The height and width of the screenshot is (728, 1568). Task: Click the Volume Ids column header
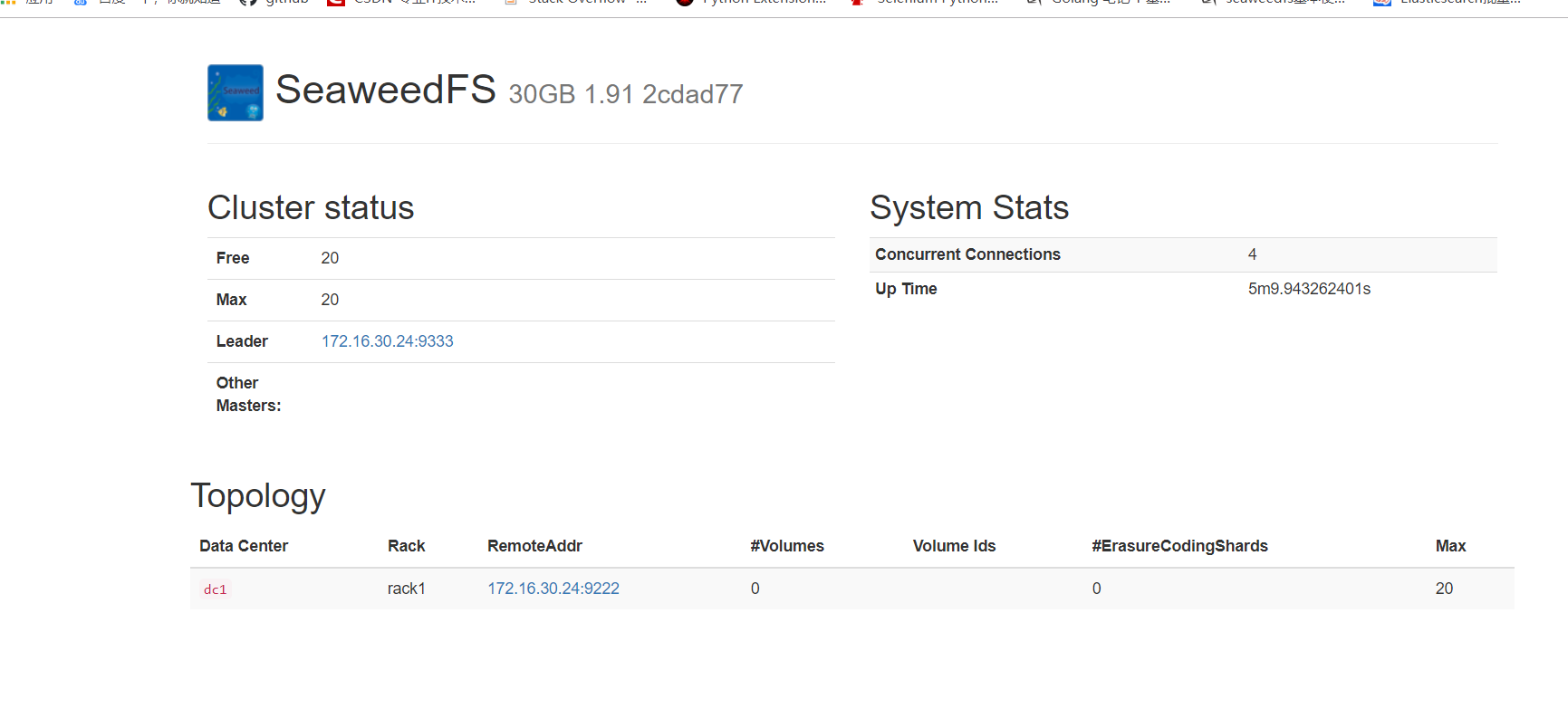[x=954, y=546]
